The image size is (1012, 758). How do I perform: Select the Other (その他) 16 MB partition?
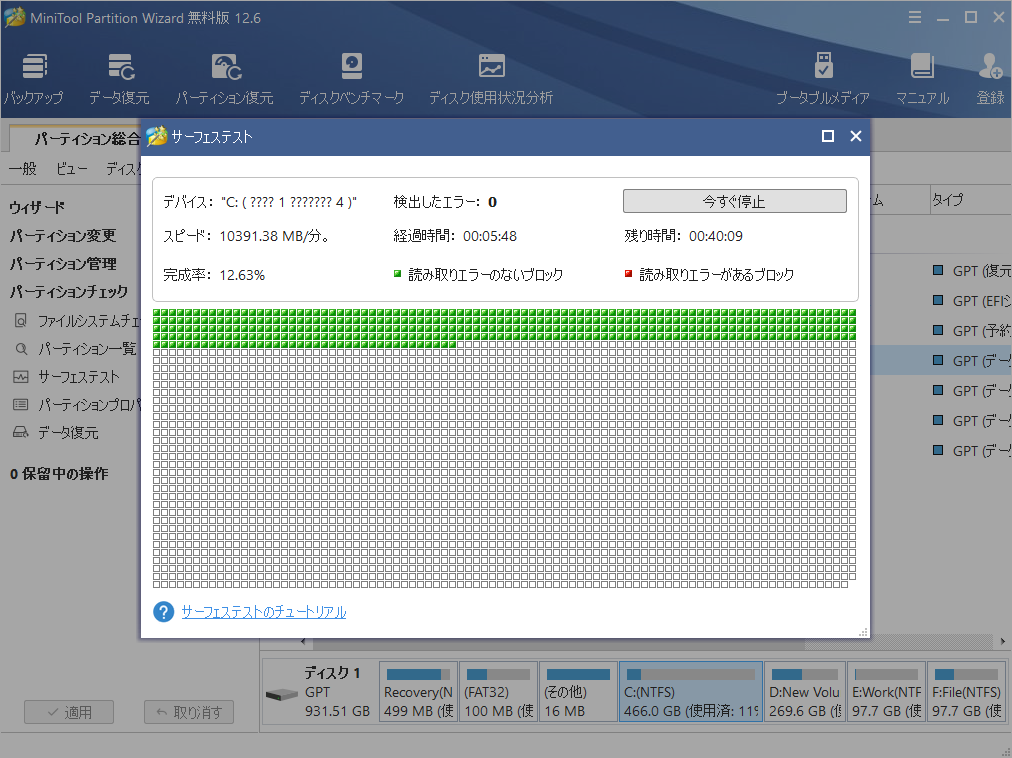578,691
